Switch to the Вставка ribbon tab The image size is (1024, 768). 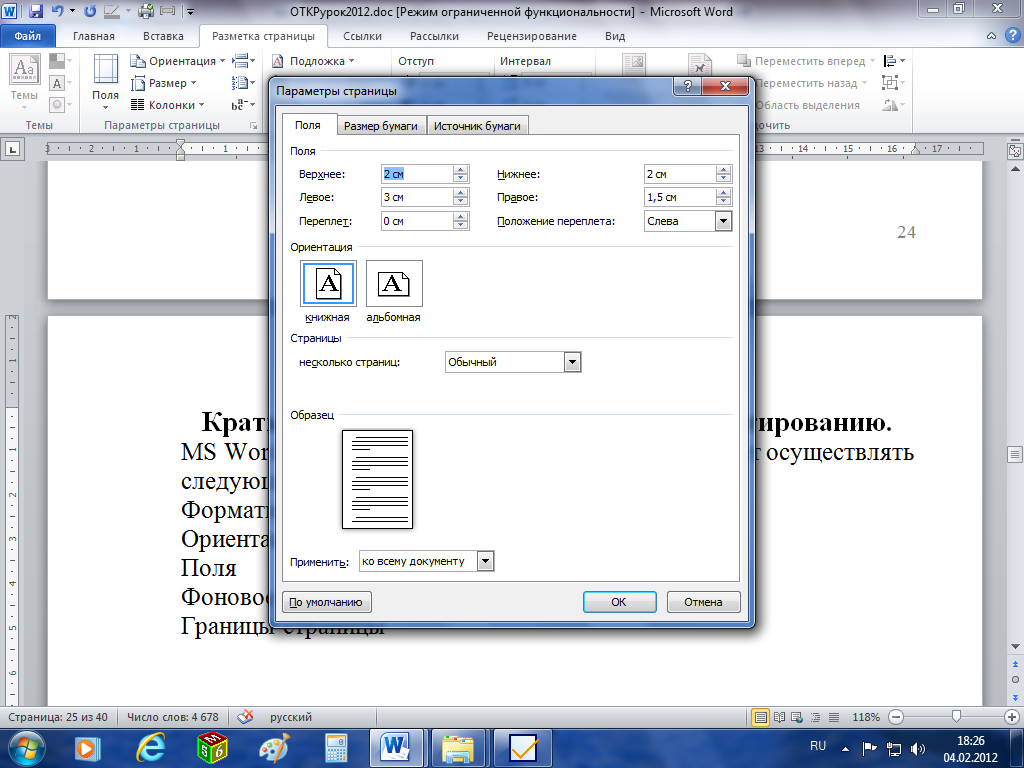(x=163, y=36)
